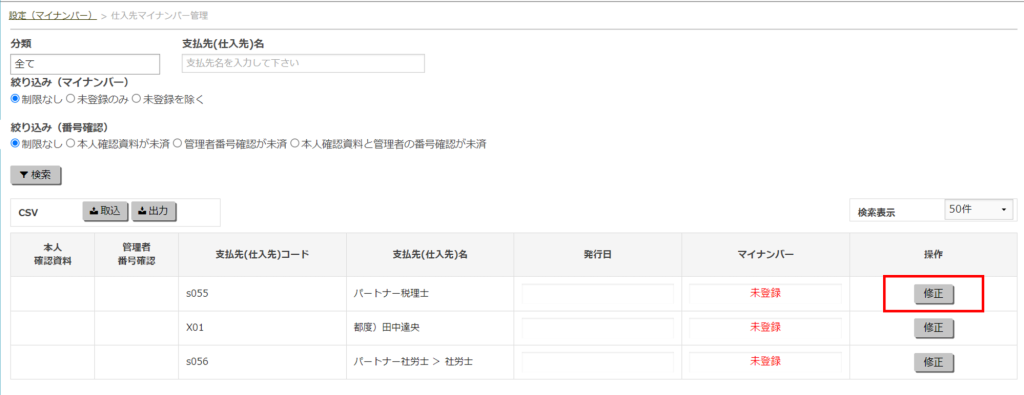The height and width of the screenshot is (395, 1024).
Task: Click the 検索 filter button
Action: pyautogui.click(x=36, y=175)
